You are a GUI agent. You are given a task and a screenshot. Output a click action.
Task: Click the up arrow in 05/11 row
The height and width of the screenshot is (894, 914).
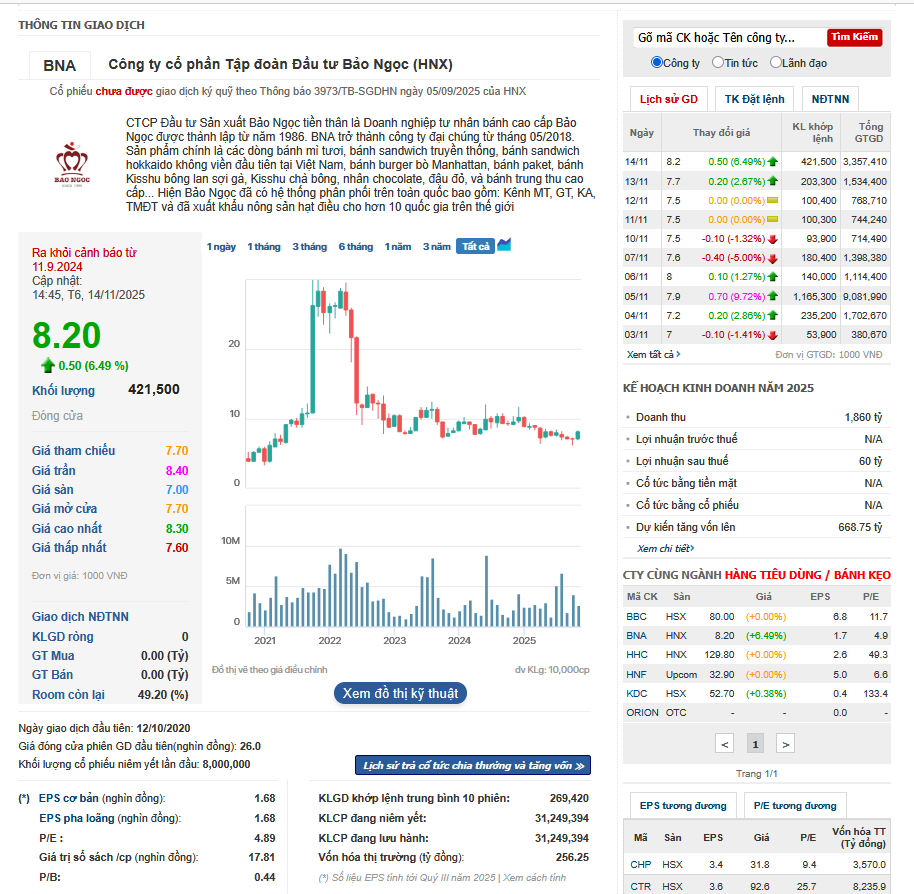pyautogui.click(x=772, y=296)
